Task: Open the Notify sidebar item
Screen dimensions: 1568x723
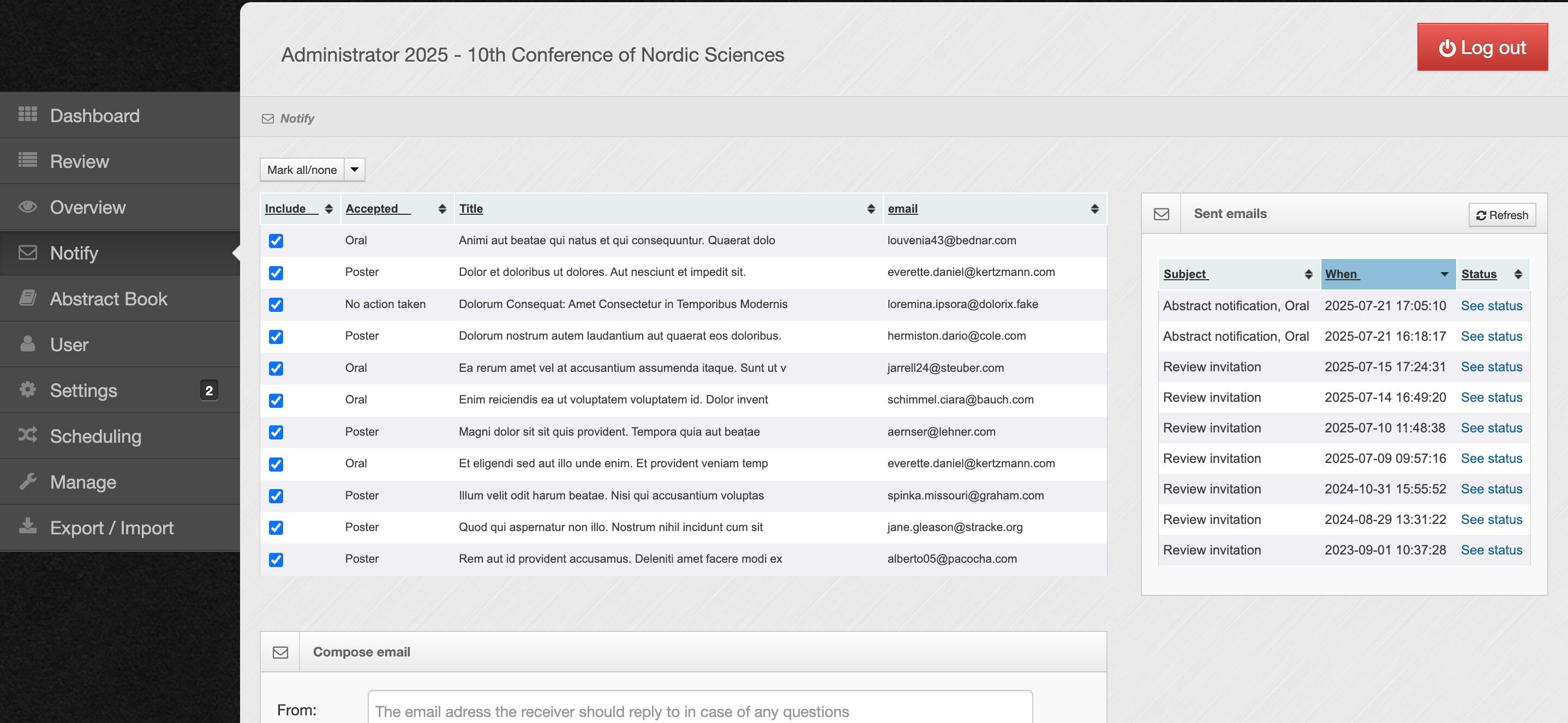Action: [74, 253]
